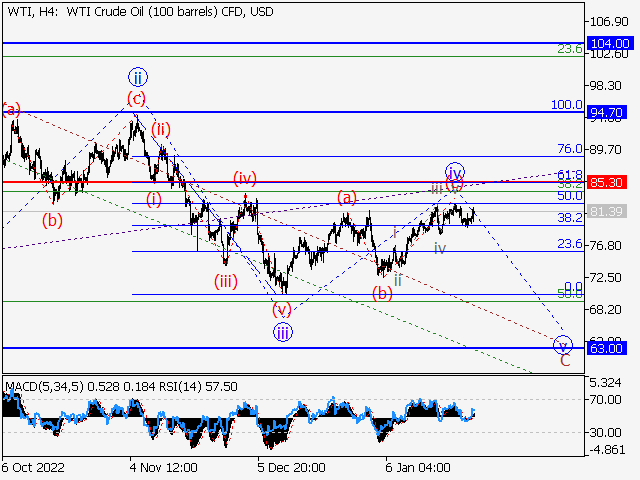Select the green 23.6 Fibonacci label
Screen dimensions: 640x480
(x=570, y=49)
